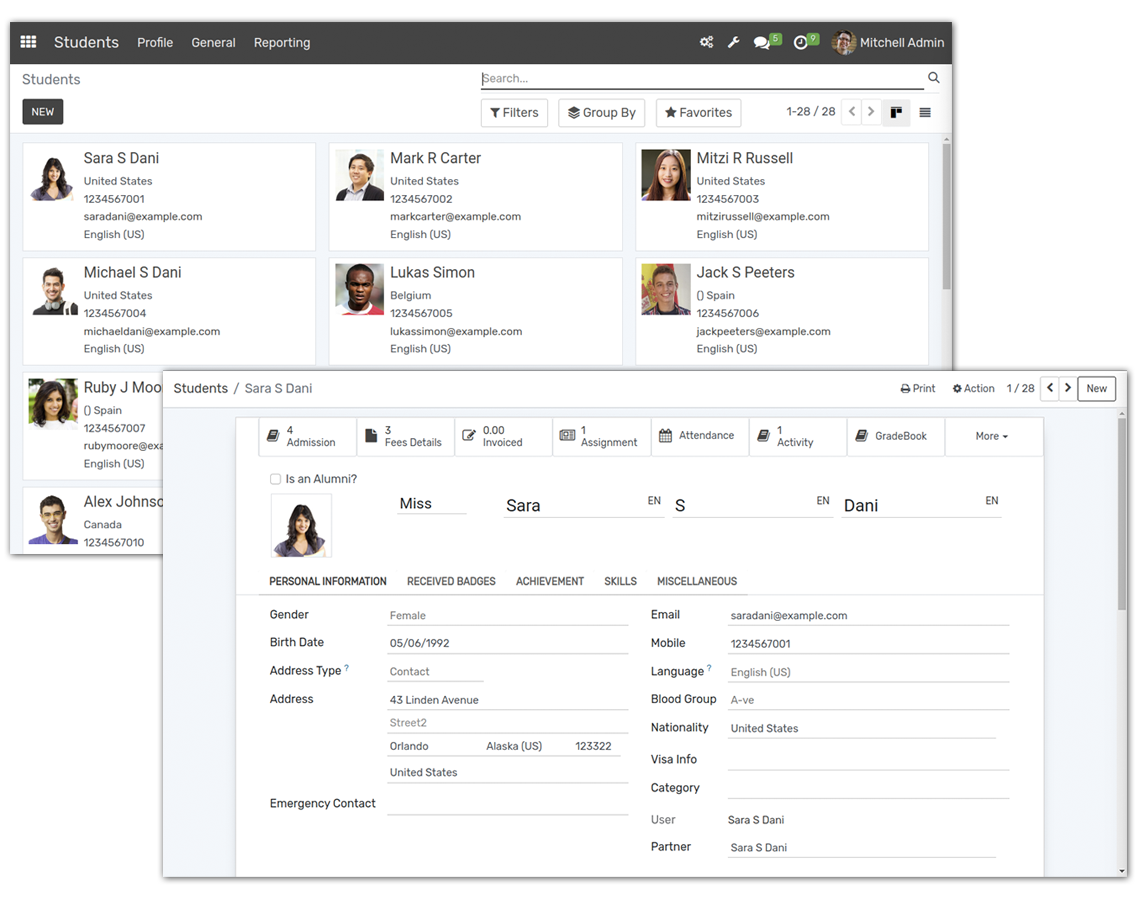
Task: Check the Is an Alumni checkbox
Action: [275, 479]
